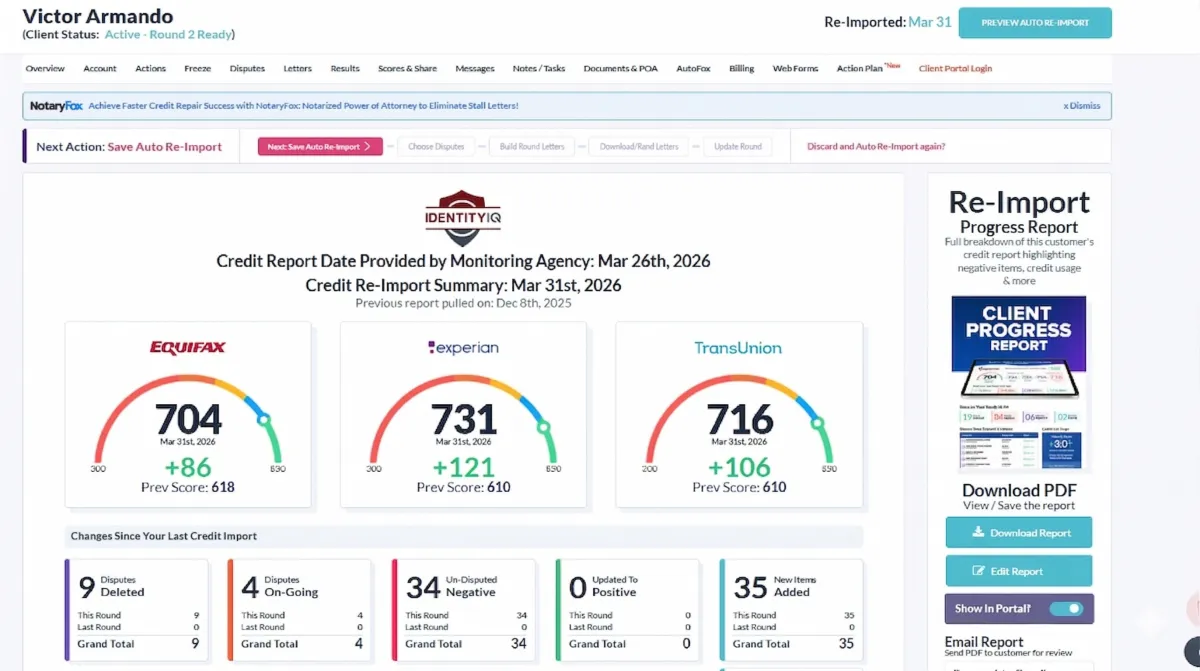Open the Documents & POA tab
1200x671 pixels.
point(621,69)
